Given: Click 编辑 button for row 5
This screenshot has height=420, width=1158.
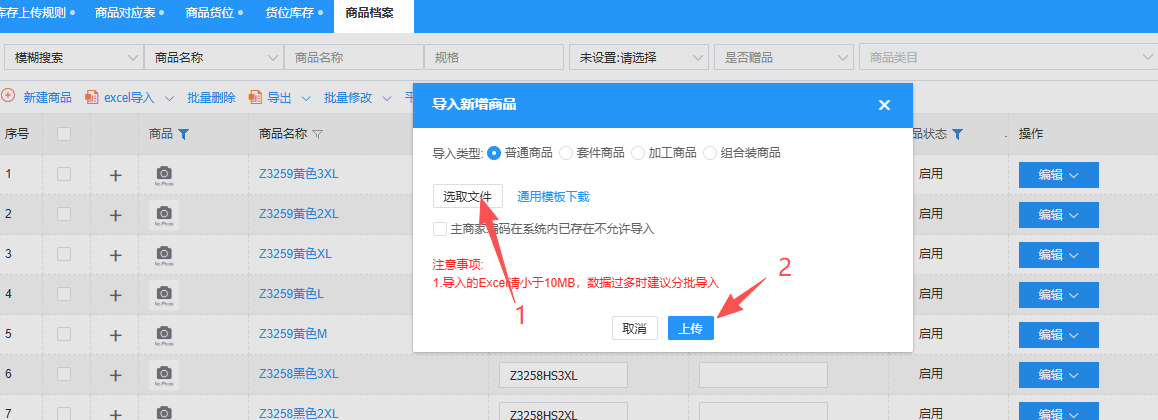Looking at the screenshot, I should click(x=1059, y=335).
